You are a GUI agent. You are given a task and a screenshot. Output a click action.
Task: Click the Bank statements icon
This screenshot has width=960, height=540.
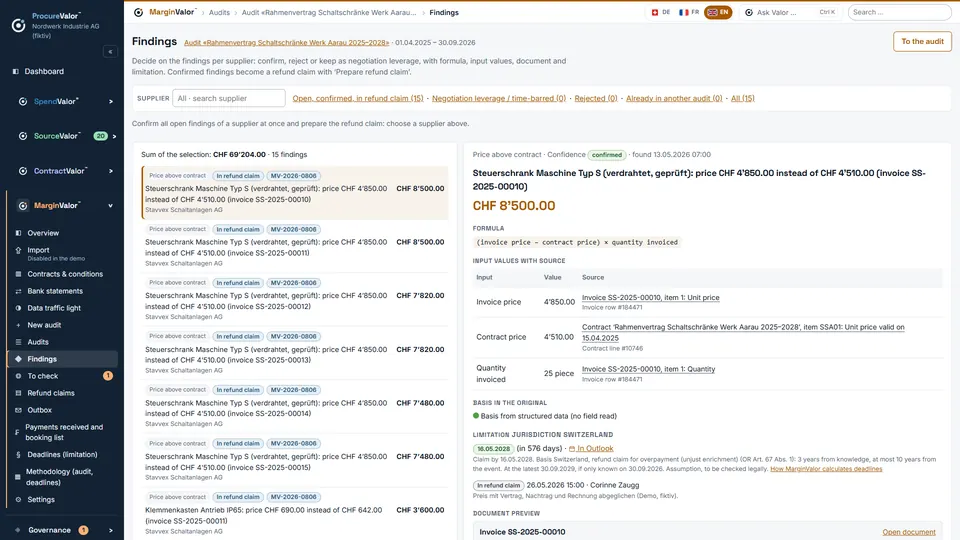click(x=18, y=291)
